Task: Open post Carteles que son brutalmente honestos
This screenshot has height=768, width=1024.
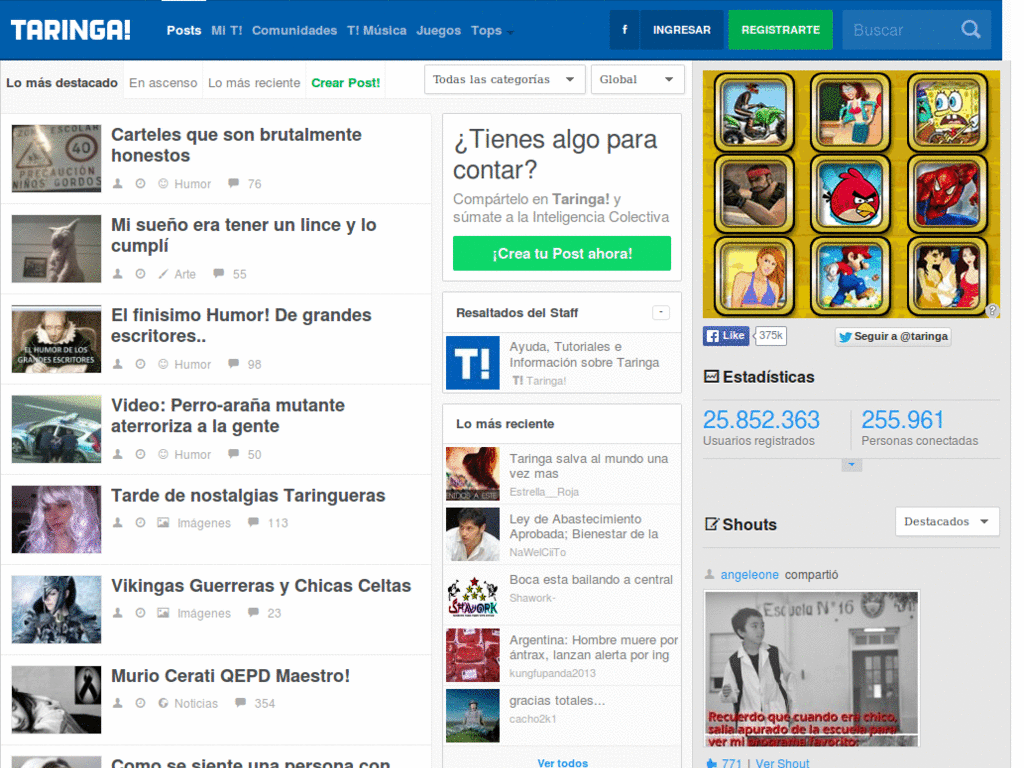Action: pos(236,145)
